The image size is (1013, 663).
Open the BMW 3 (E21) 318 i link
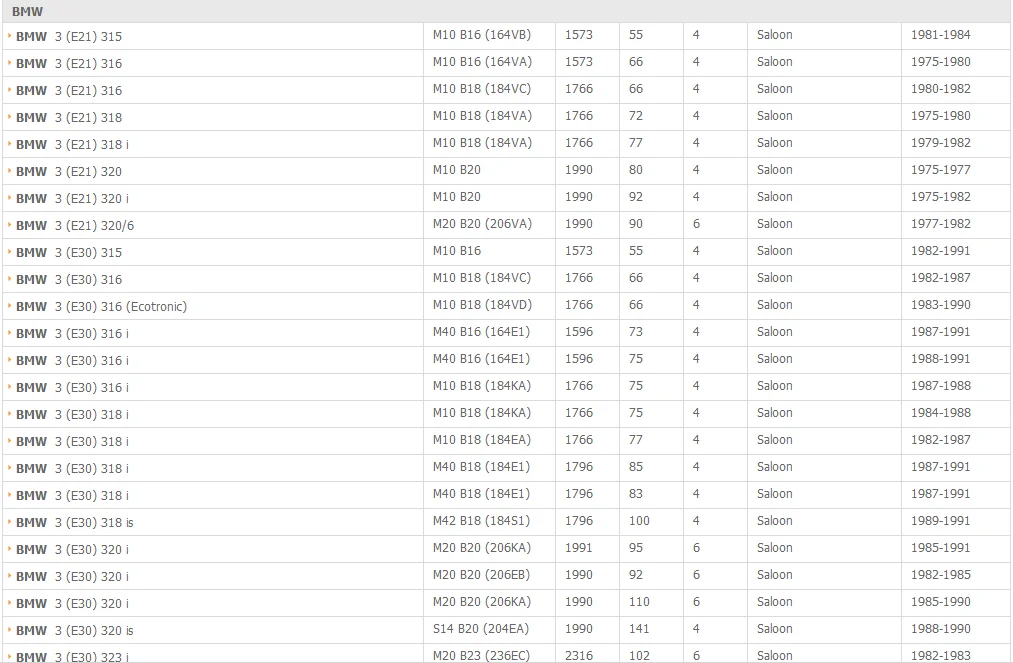[x=72, y=145]
